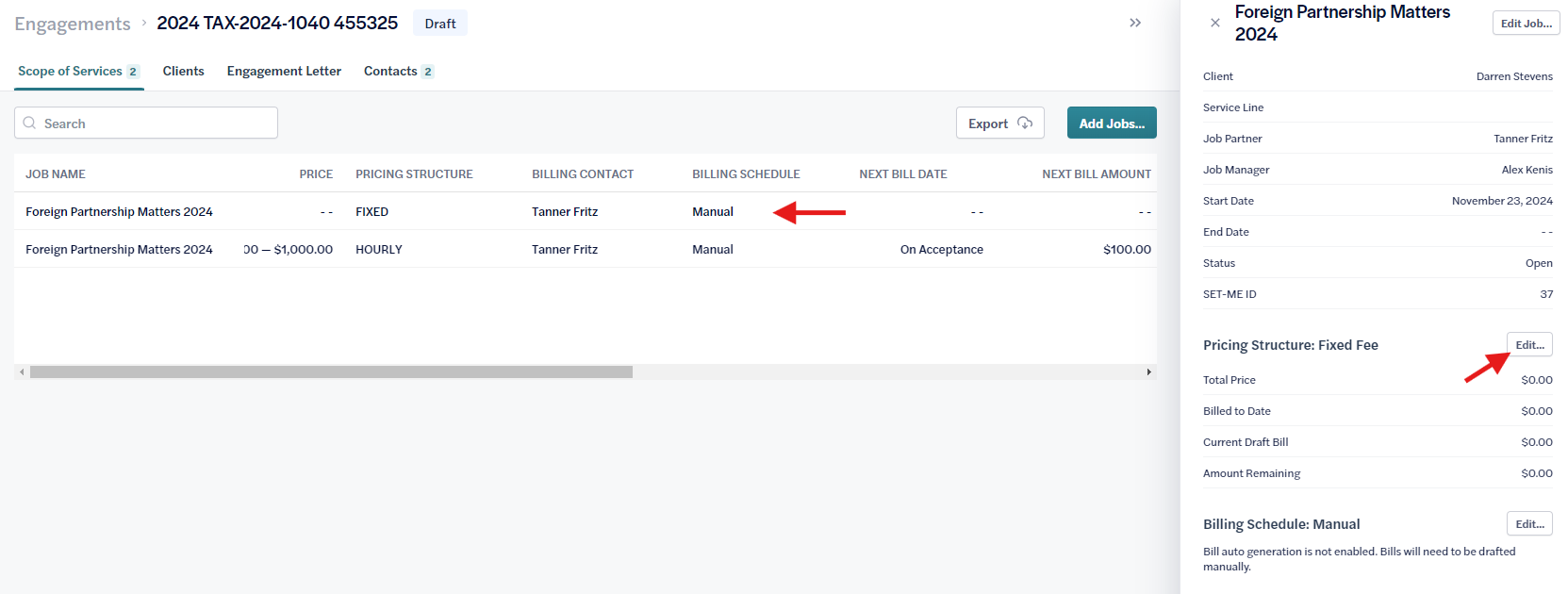
Task: Click the Amount Remaining label
Action: point(1251,473)
